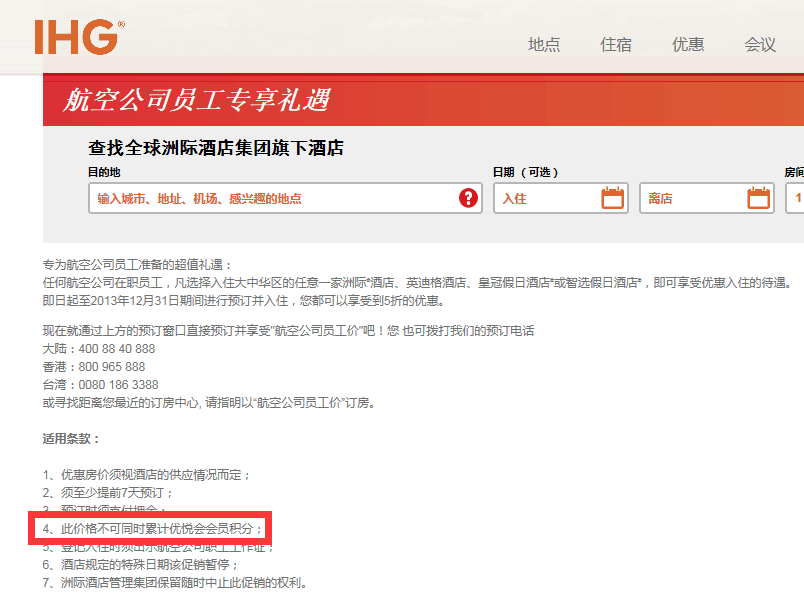Open the 地点 menu
Image resolution: width=804 pixels, height=604 pixels.
click(x=544, y=45)
